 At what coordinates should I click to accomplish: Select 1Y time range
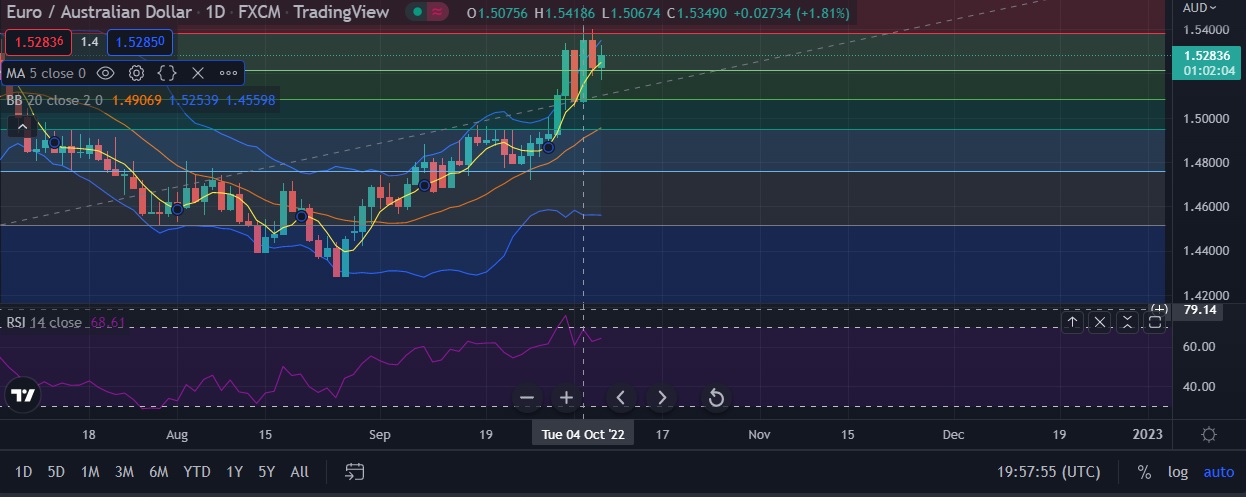click(234, 471)
